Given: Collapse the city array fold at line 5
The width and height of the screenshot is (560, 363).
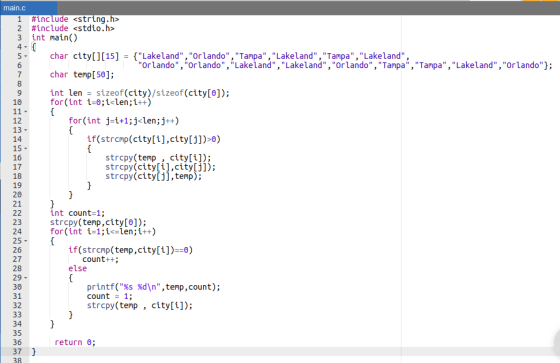Looking at the screenshot, I should pyautogui.click(x=25, y=56).
